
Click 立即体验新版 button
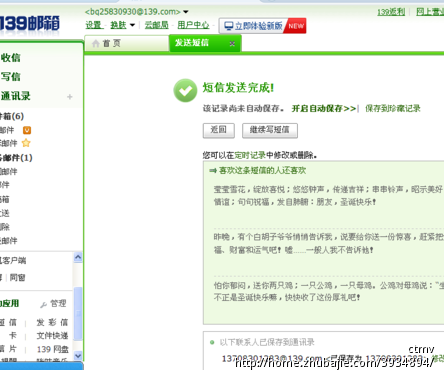(x=262, y=26)
